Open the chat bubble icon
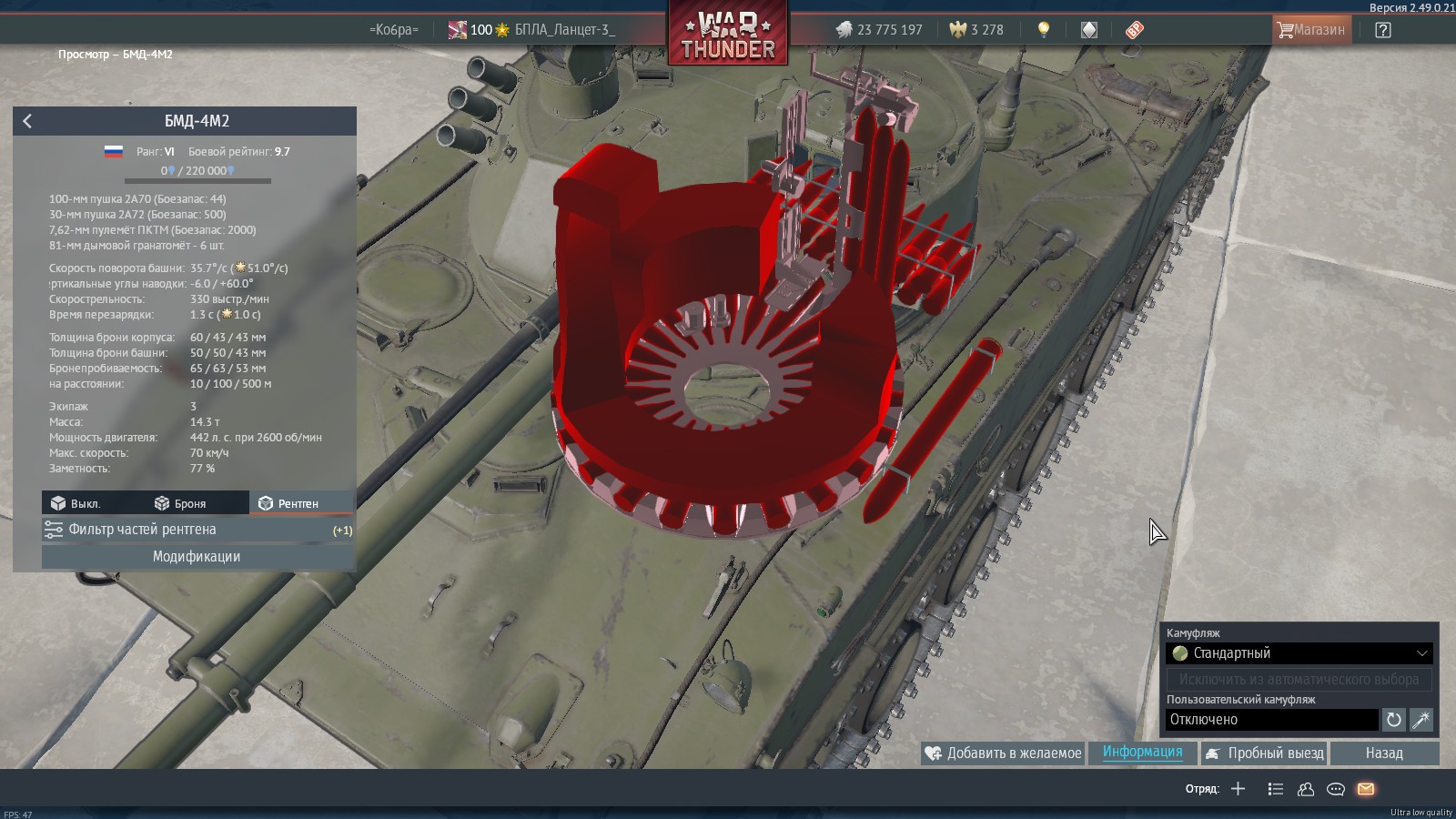The image size is (1456, 819). click(1336, 789)
